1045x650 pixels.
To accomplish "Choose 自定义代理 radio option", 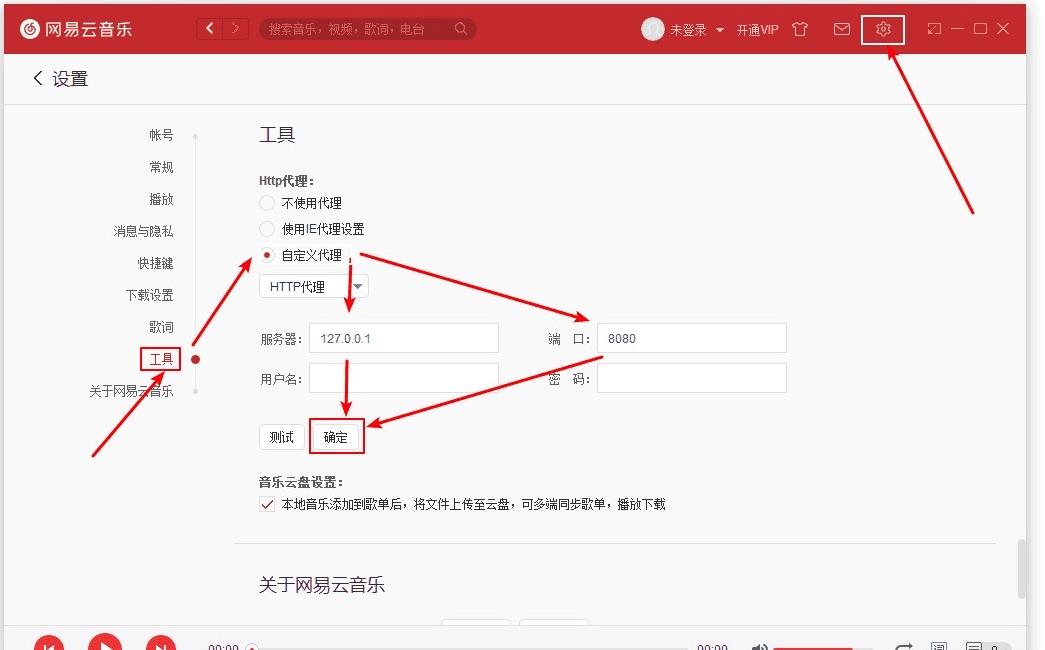I will click(267, 255).
